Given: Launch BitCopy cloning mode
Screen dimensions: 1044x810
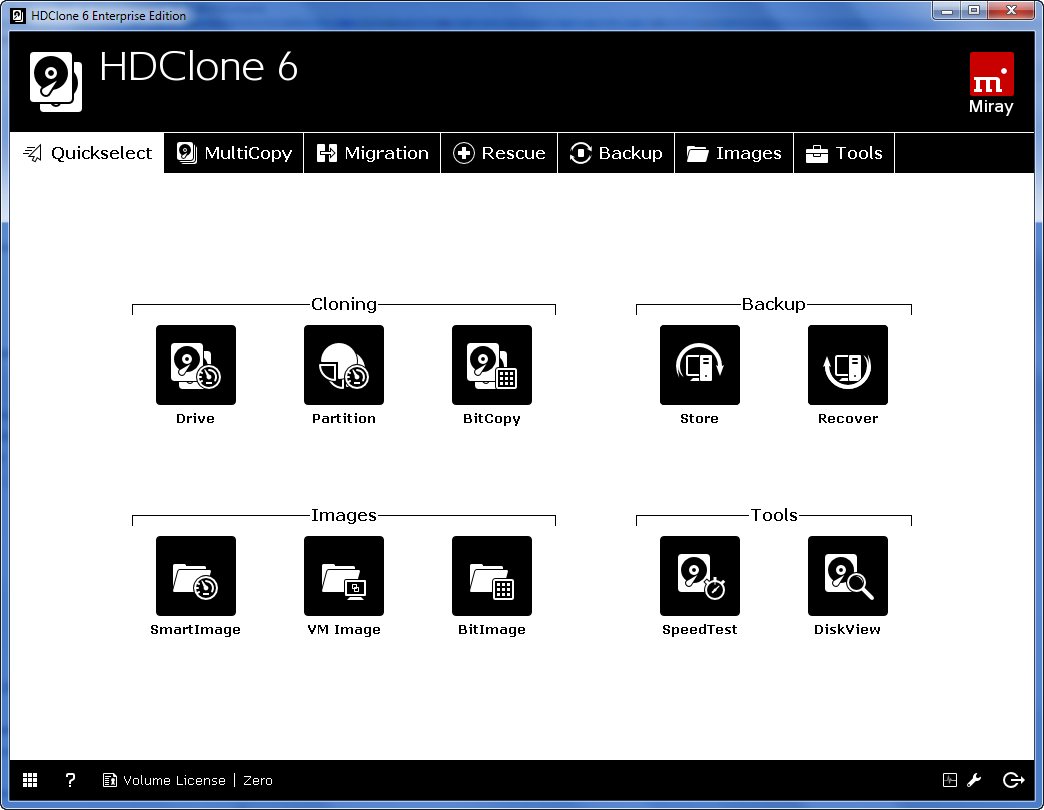Looking at the screenshot, I should pos(491,365).
